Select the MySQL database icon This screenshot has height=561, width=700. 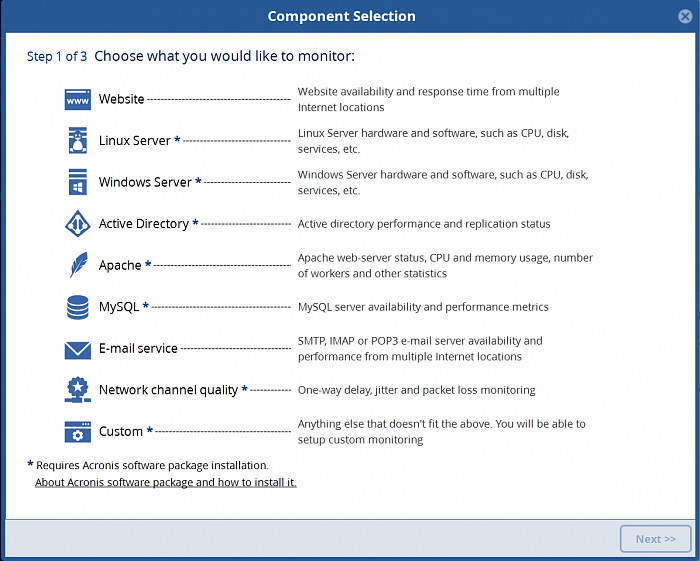tap(78, 307)
